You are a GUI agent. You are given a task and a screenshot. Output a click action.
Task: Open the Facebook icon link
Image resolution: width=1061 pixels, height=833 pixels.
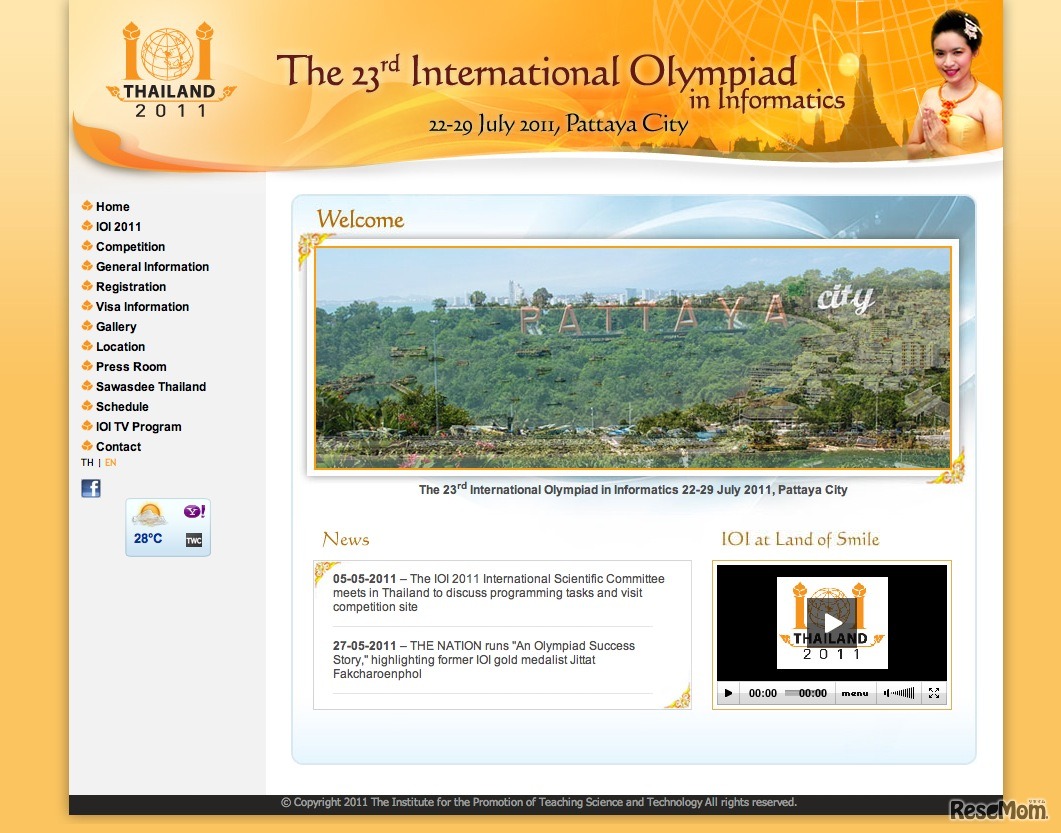pos(91,488)
